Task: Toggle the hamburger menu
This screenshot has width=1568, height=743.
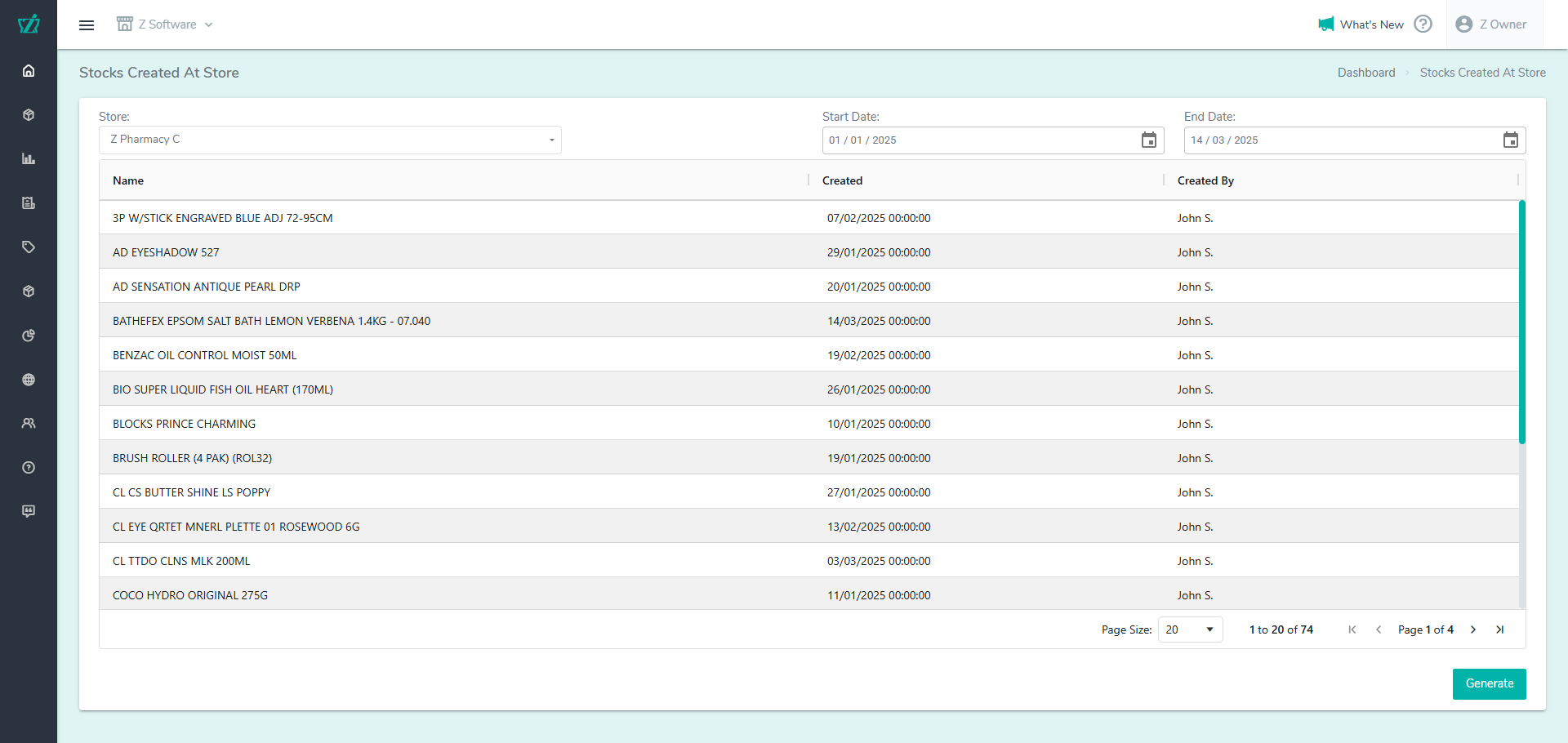Action: (x=87, y=25)
